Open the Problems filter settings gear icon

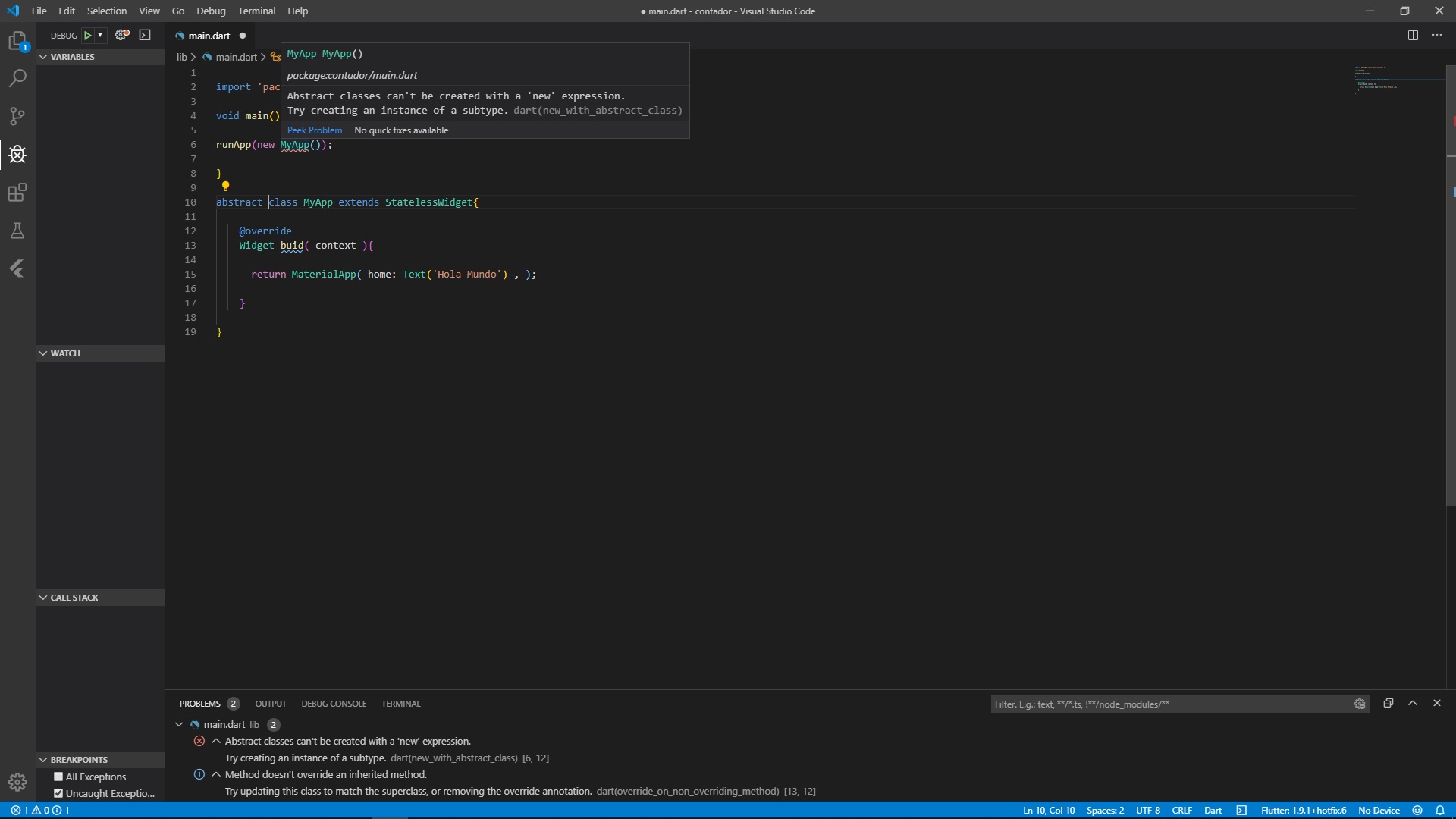click(x=1360, y=704)
